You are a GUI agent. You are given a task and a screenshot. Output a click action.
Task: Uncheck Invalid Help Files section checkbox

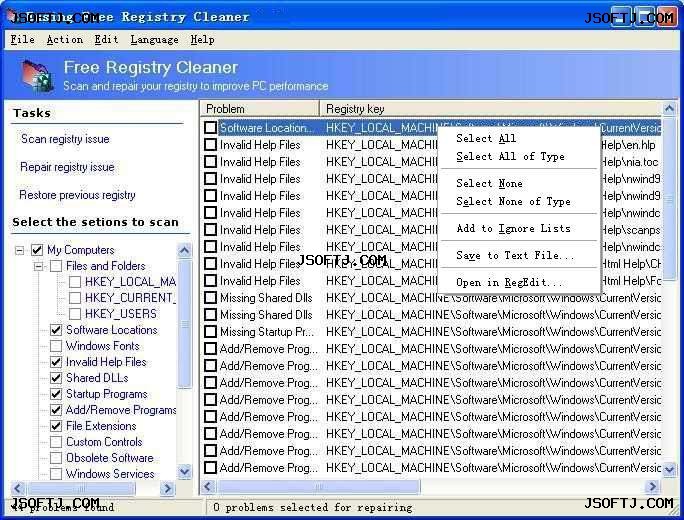click(x=56, y=362)
